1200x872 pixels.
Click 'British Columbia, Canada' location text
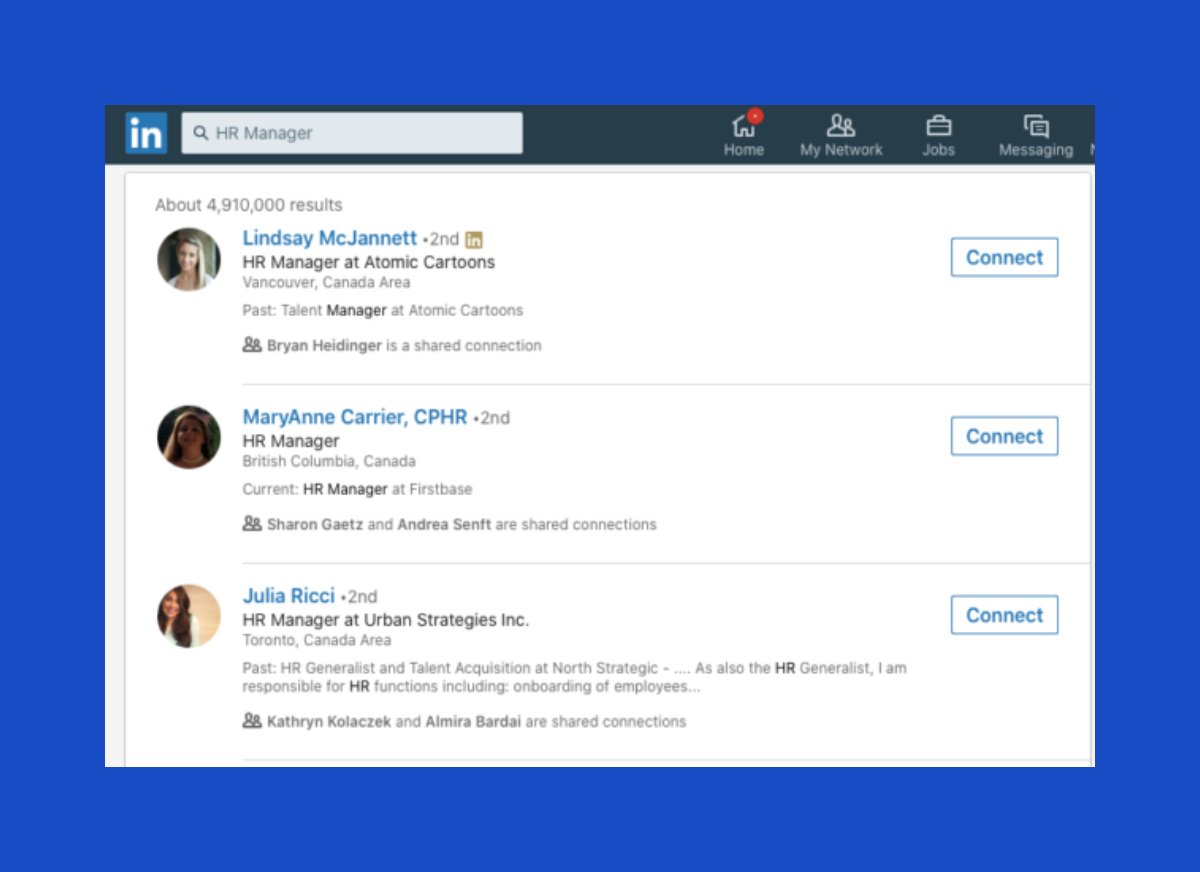(329, 461)
